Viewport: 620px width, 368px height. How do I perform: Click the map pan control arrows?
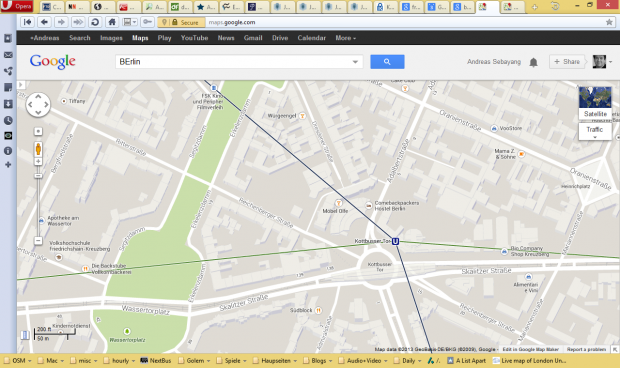(38, 104)
